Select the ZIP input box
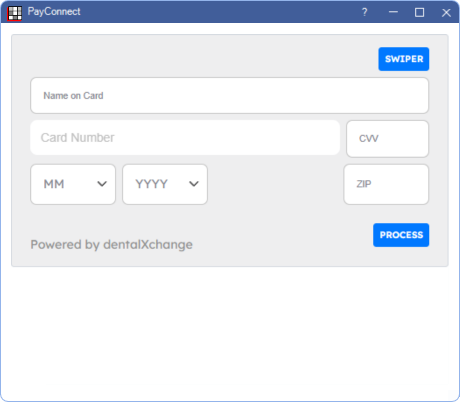Screen dimensions: 460x403 [x=386, y=184]
